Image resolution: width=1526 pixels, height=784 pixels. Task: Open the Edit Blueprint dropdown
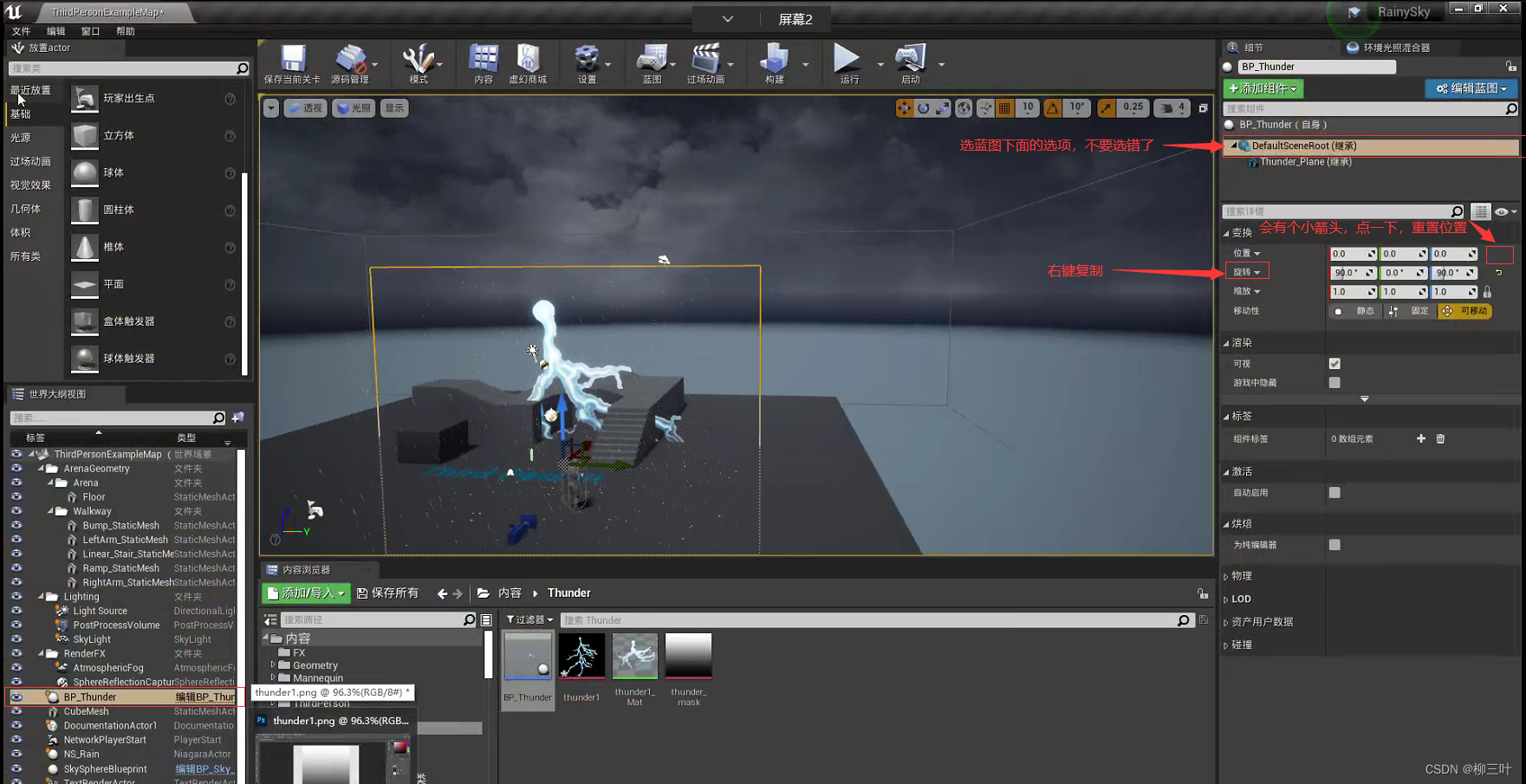point(1471,88)
